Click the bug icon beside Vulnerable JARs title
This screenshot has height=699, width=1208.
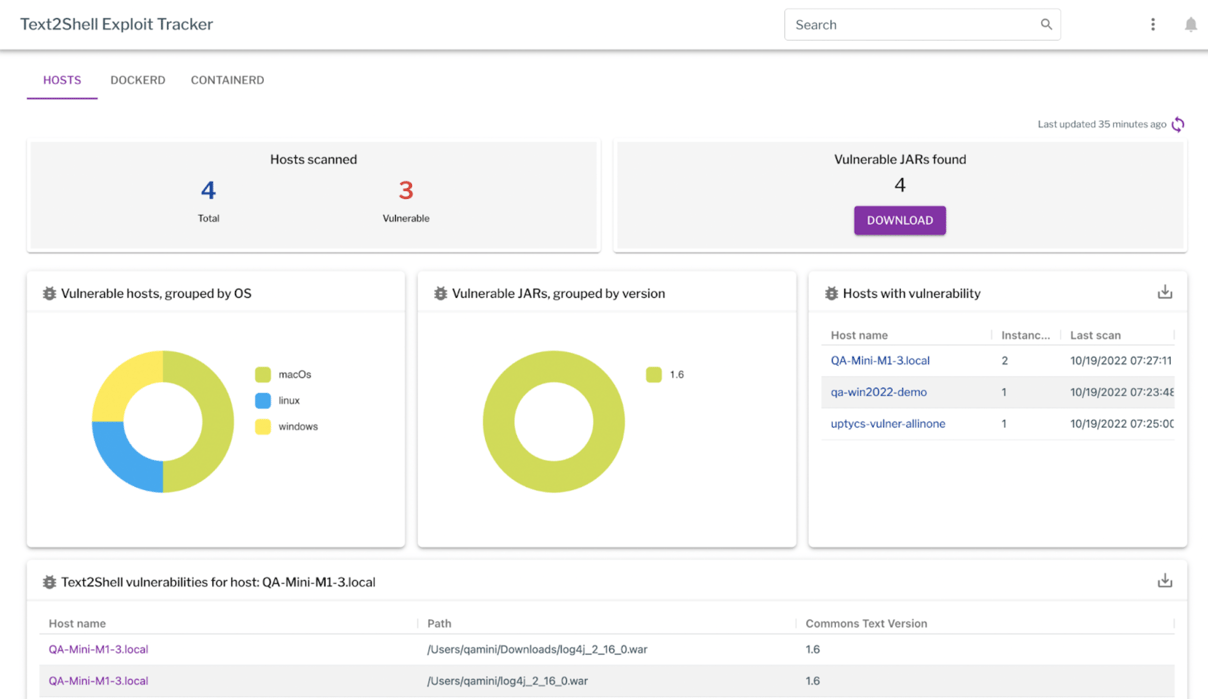click(440, 294)
